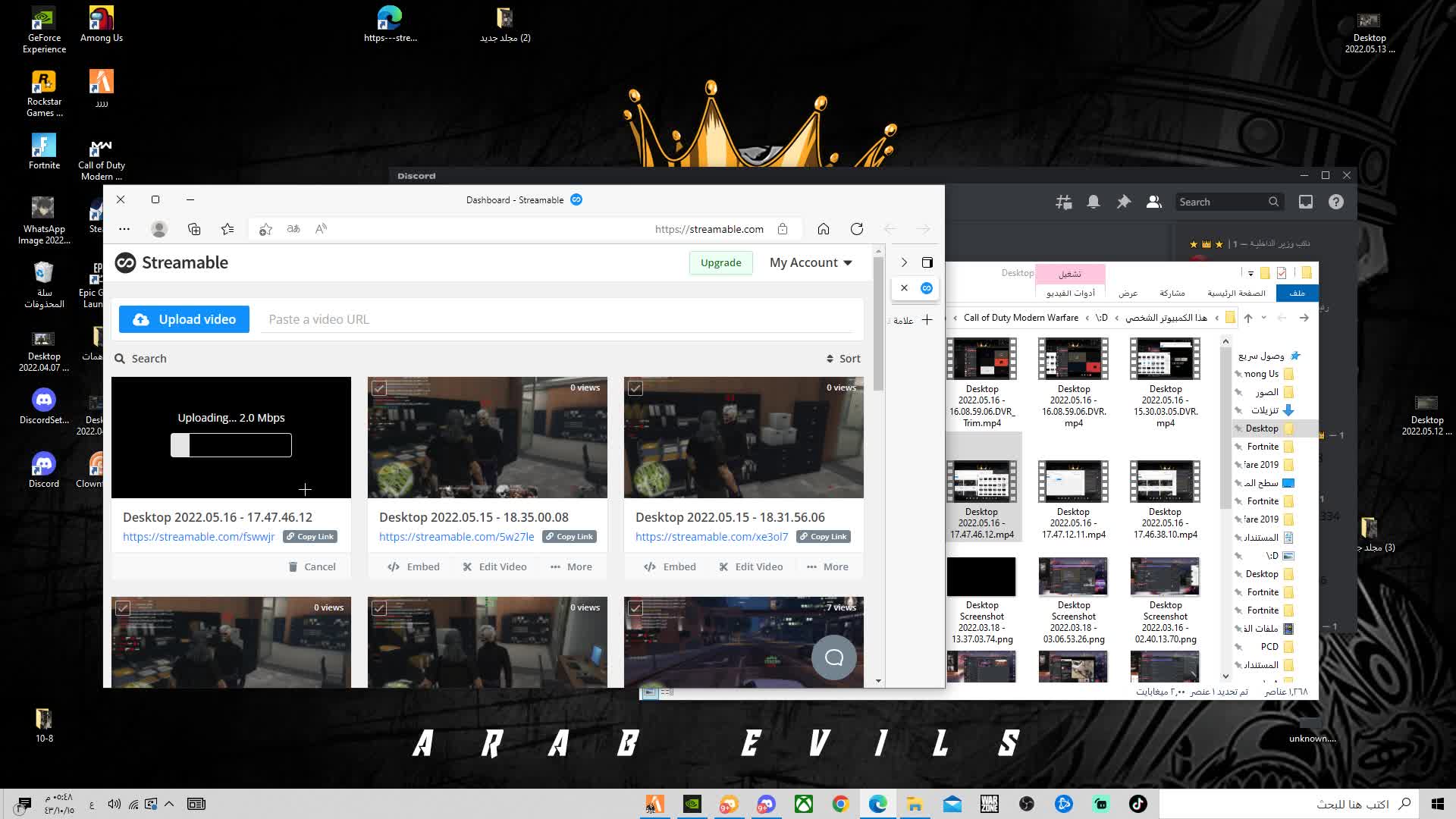Open the My Account dropdown
This screenshot has width=1456, height=819.
pyautogui.click(x=810, y=262)
